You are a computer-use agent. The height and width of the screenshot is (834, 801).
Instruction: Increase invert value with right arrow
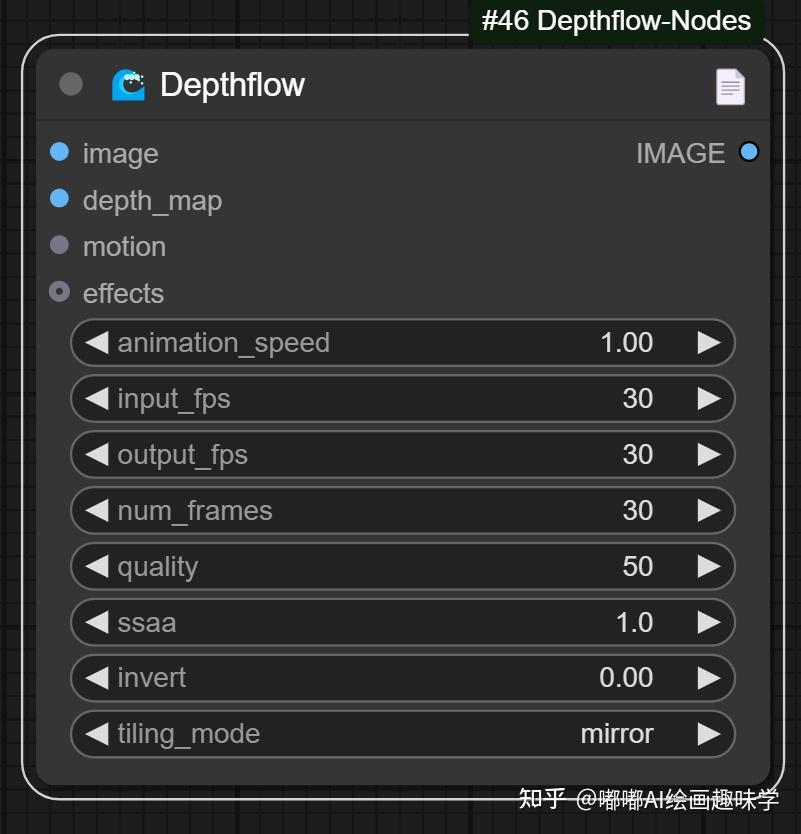coord(709,678)
